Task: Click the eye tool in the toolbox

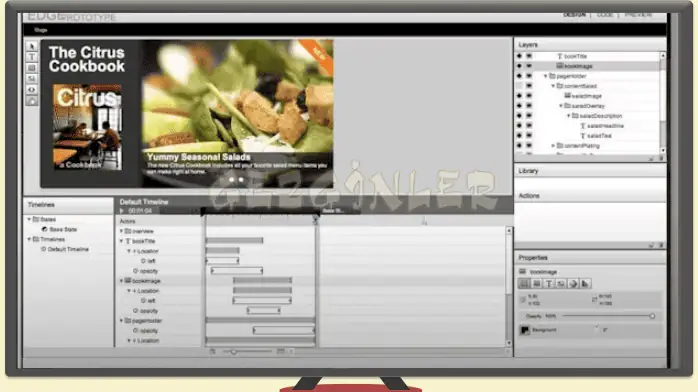Action: [x=32, y=90]
